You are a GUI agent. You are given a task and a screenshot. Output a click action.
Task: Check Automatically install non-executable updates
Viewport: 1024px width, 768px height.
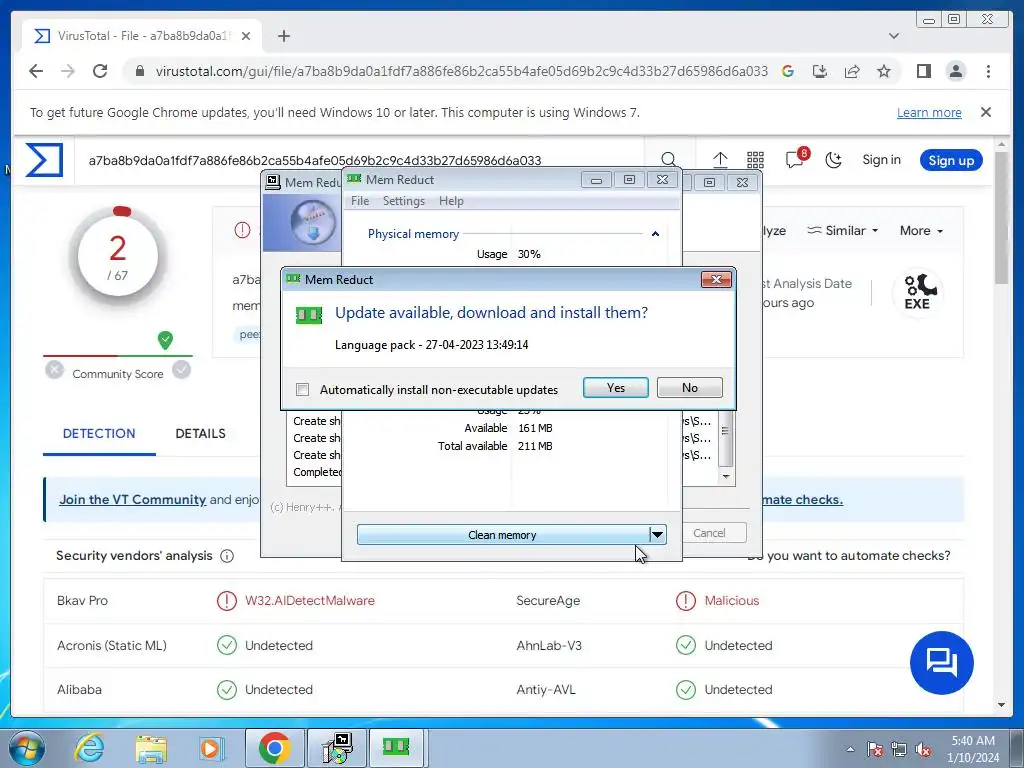click(302, 389)
